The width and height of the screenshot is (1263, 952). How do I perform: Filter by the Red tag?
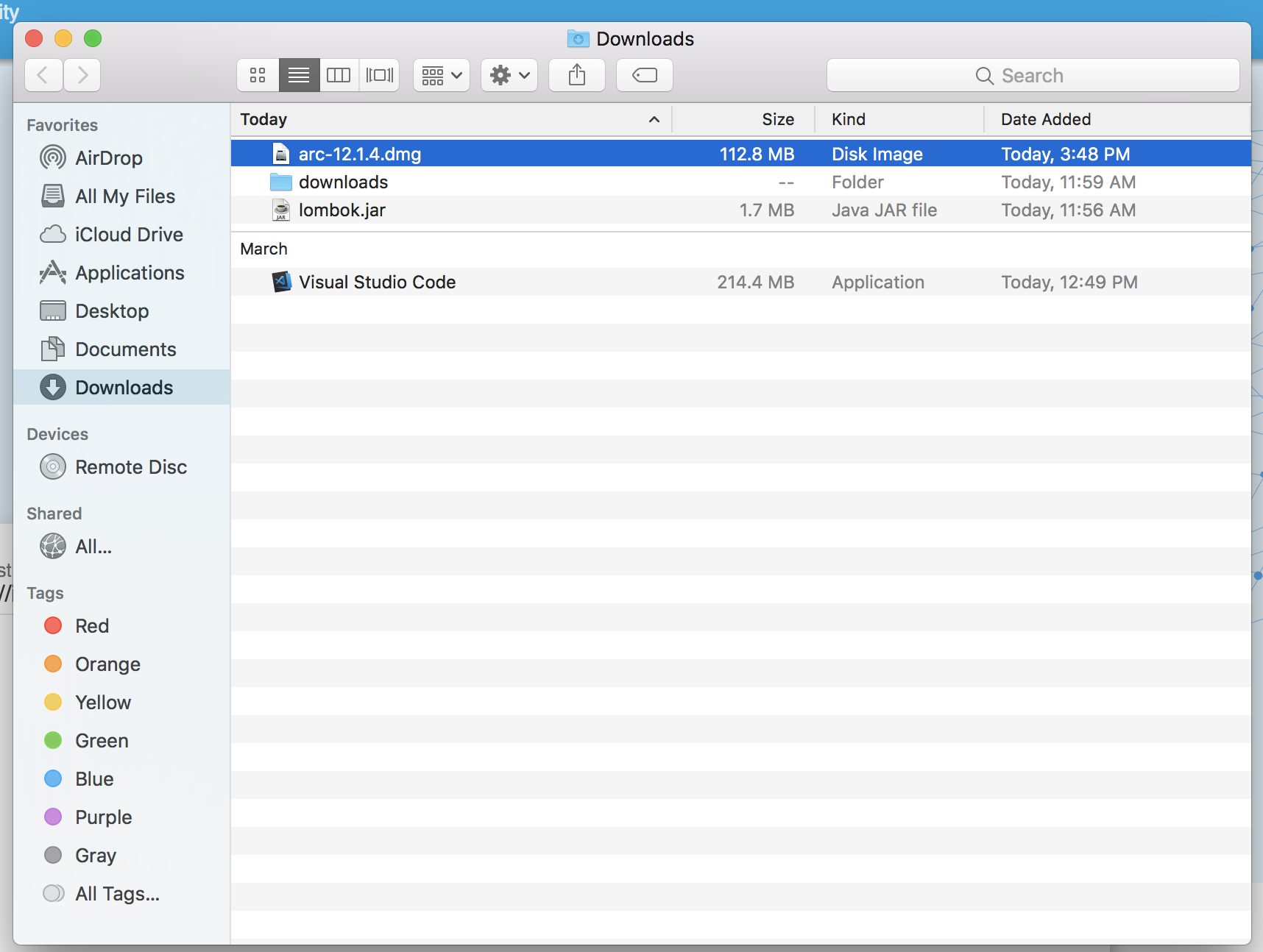(x=91, y=626)
